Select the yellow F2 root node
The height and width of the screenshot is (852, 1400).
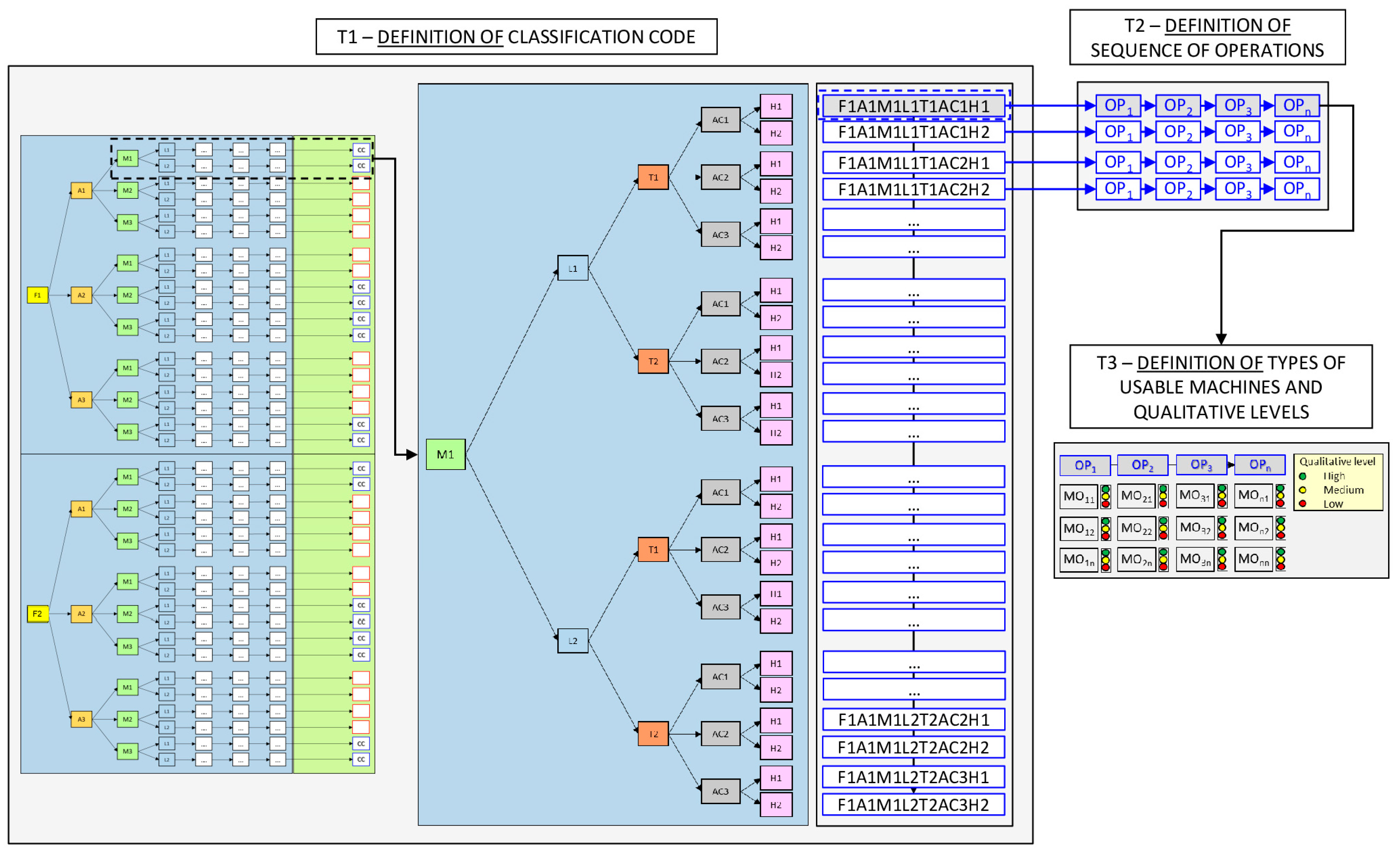coord(38,613)
